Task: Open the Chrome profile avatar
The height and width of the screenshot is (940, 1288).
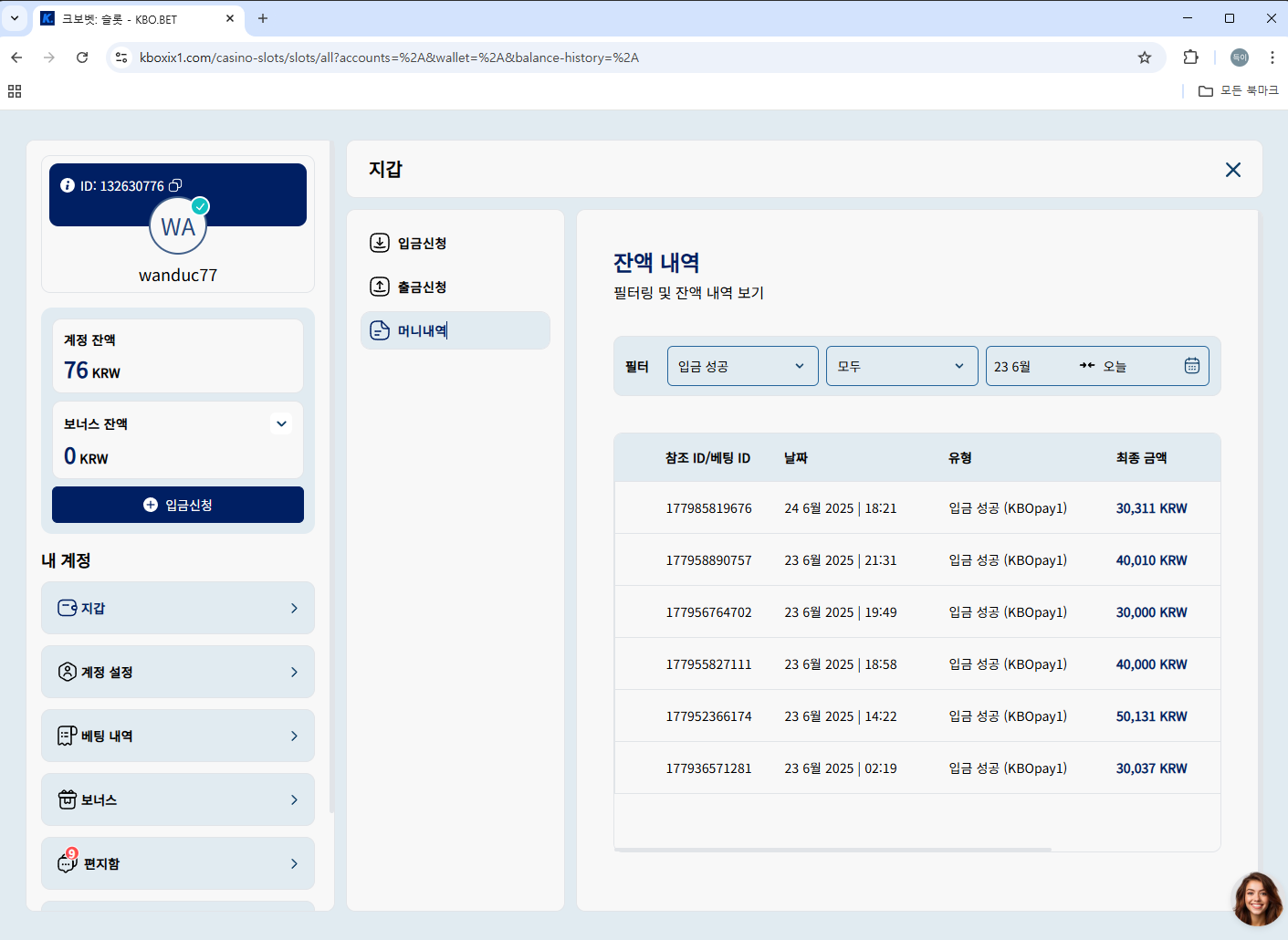Action: click(x=1240, y=57)
